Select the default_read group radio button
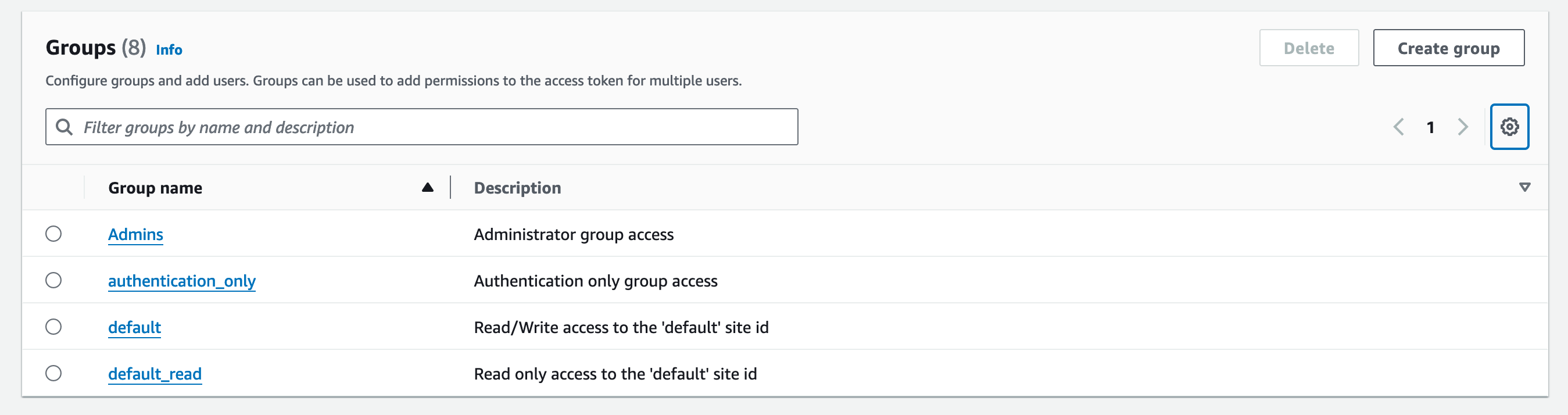1568x415 pixels. click(x=53, y=373)
